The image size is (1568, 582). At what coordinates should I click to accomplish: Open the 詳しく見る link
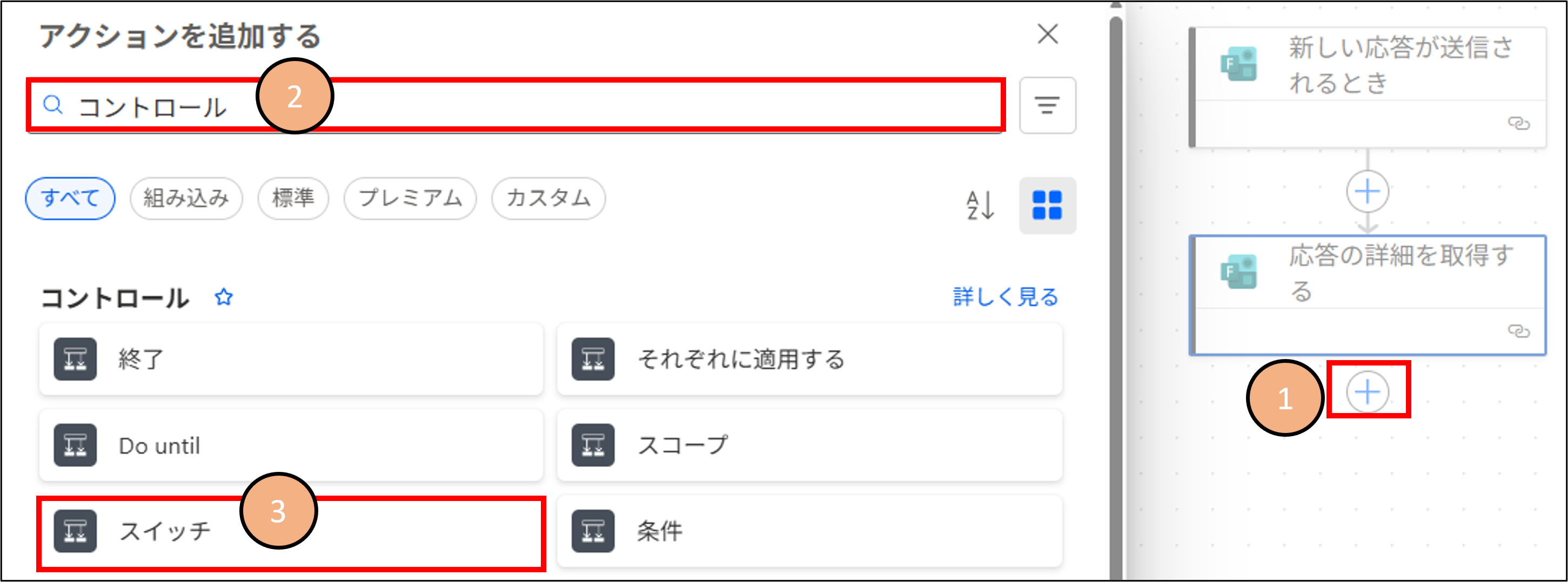point(1005,297)
